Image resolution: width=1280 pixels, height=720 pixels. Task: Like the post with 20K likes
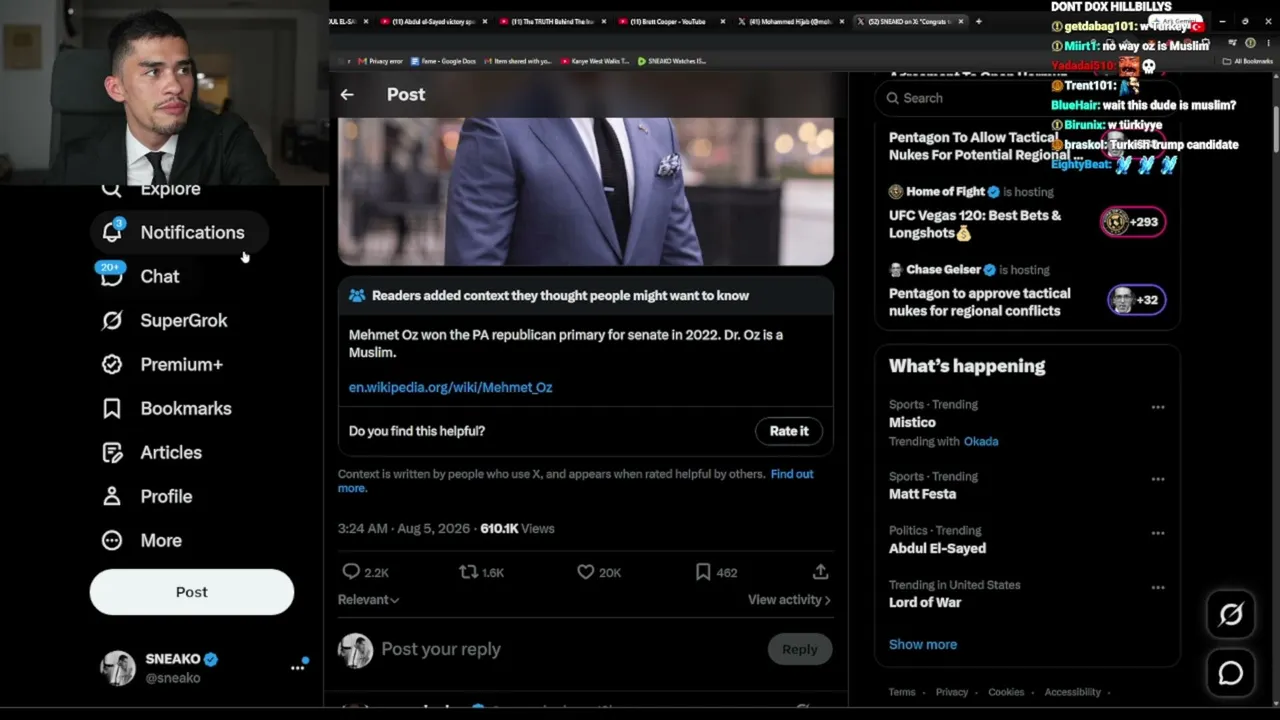586,572
